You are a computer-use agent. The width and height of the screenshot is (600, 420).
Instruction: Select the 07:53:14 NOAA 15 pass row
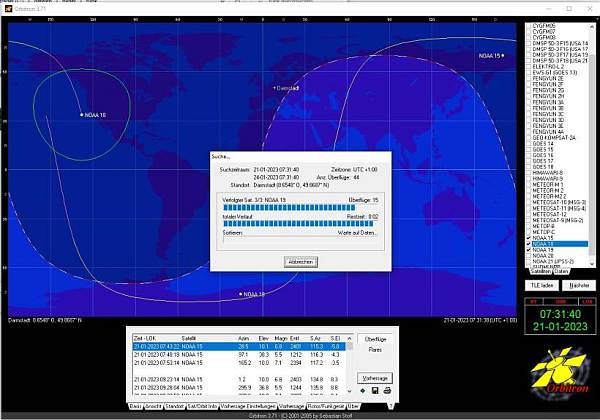pyautogui.click(x=239, y=363)
